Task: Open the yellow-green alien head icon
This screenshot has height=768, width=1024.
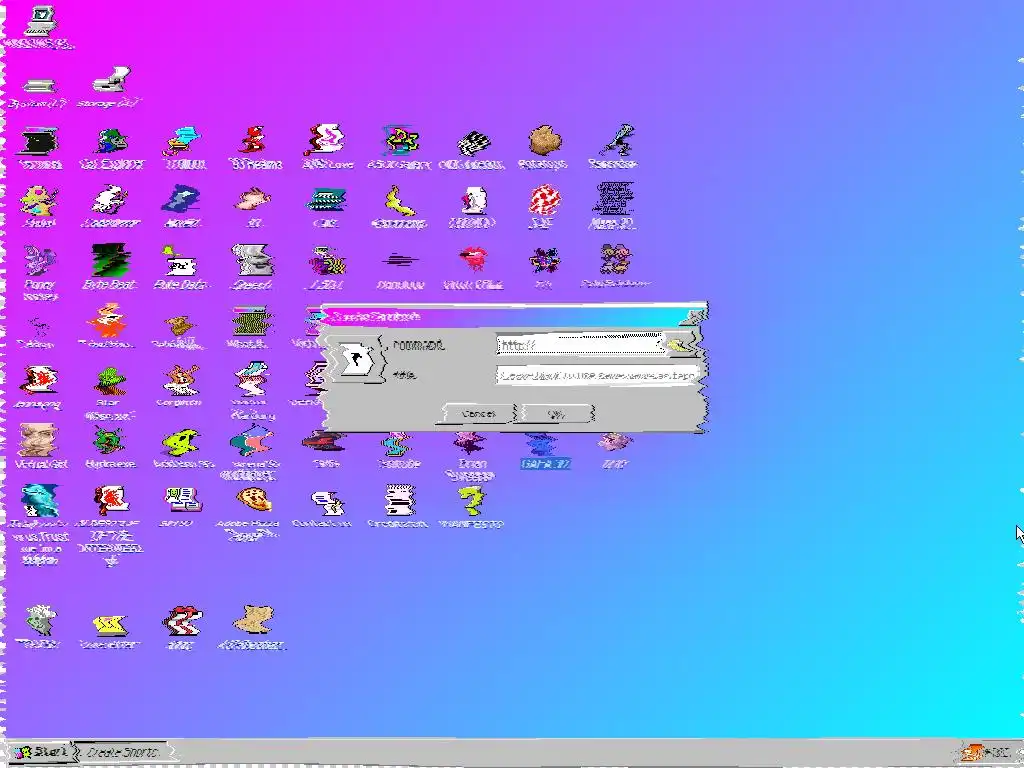Action: pyautogui.click(x=182, y=442)
